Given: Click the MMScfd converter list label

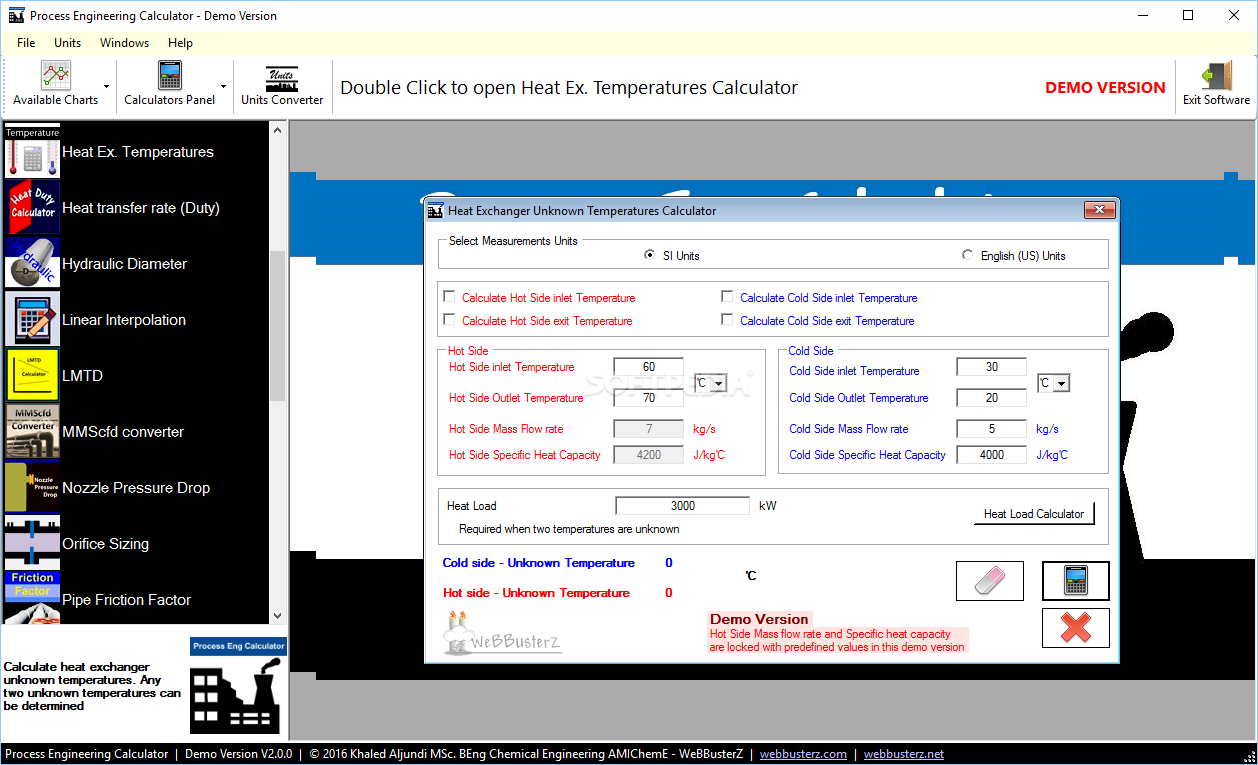Looking at the screenshot, I should [x=123, y=432].
